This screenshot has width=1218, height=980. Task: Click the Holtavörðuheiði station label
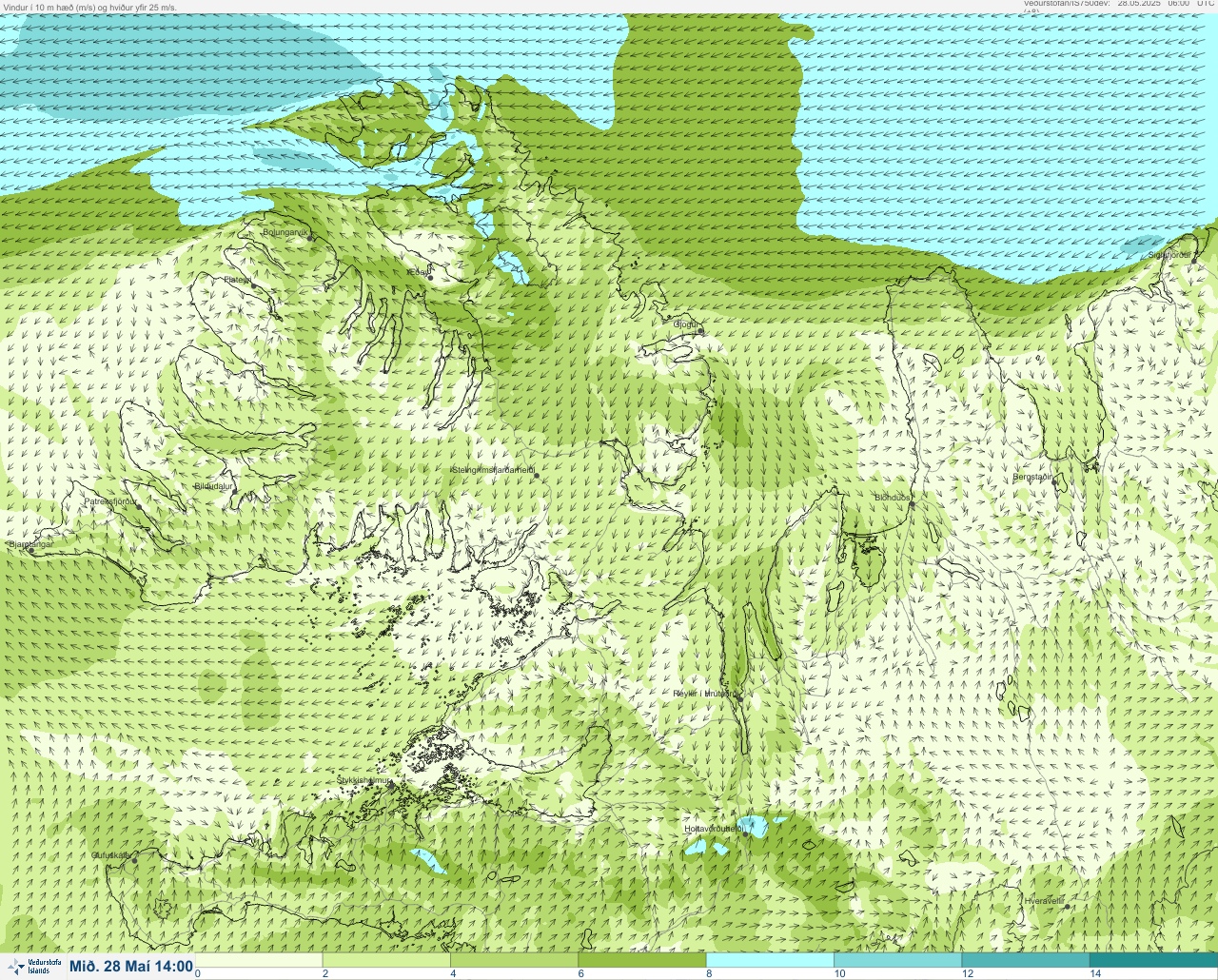point(714,829)
